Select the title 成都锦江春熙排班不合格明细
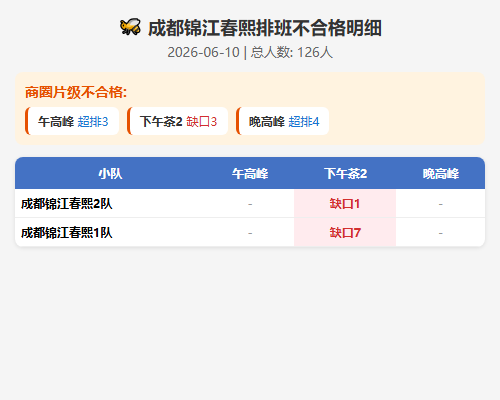The image size is (500, 400). point(265,28)
